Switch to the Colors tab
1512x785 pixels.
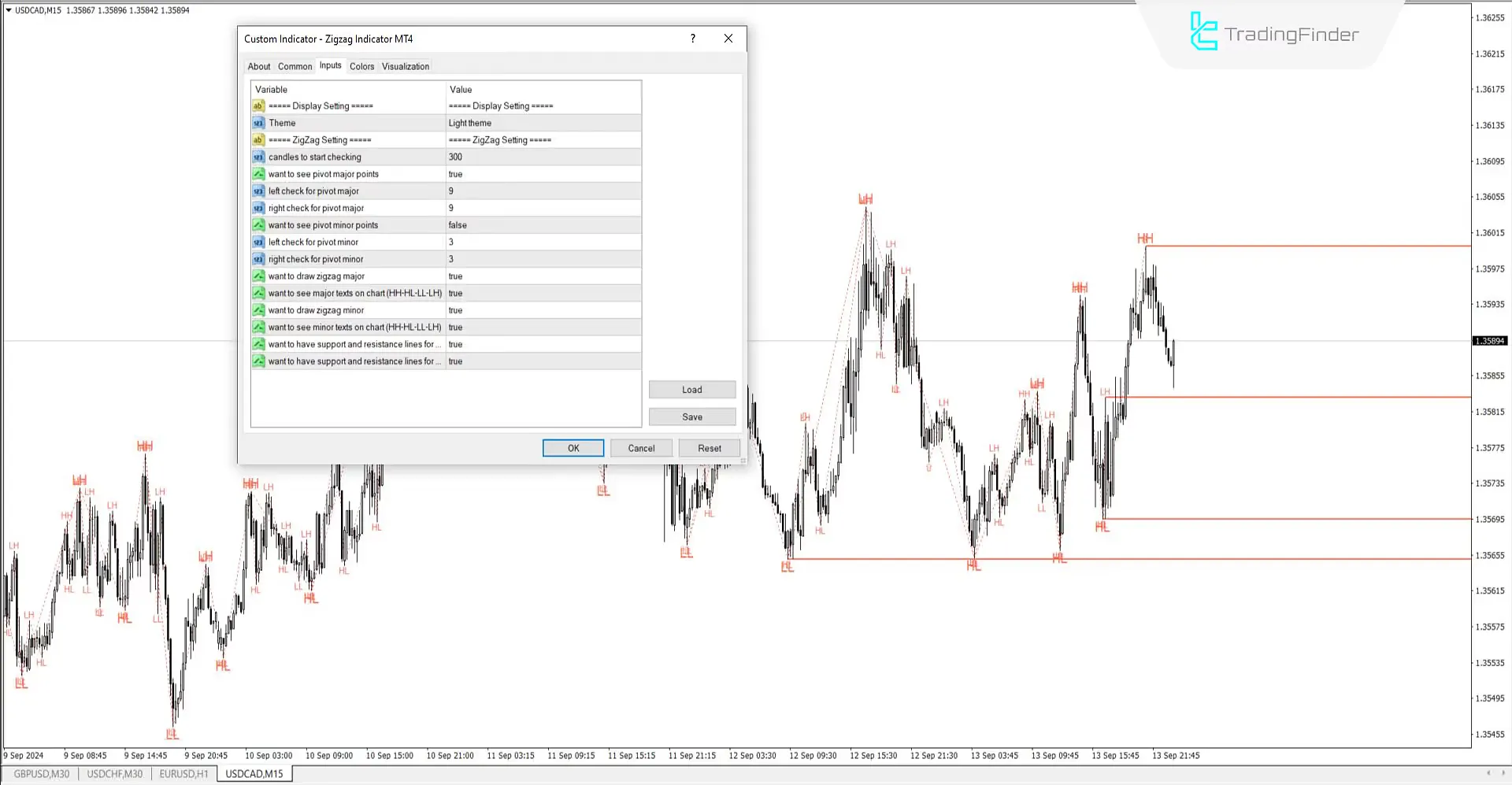pos(361,66)
